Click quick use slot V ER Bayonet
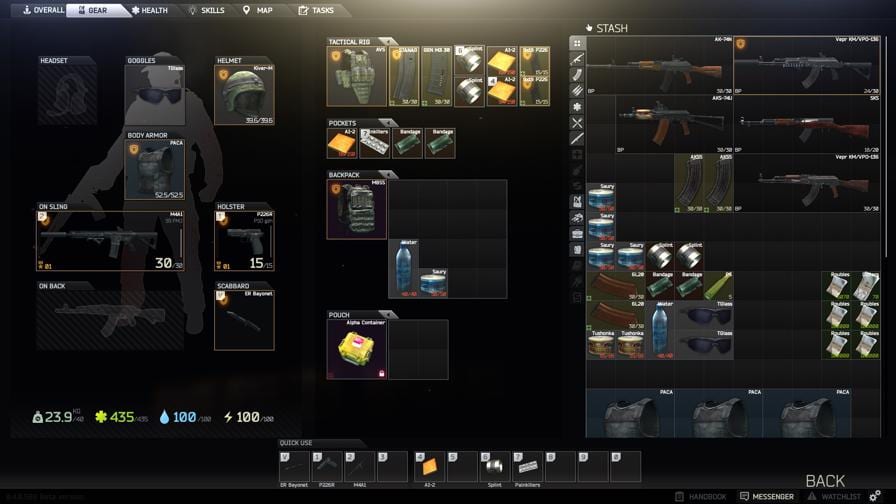 click(x=294, y=466)
